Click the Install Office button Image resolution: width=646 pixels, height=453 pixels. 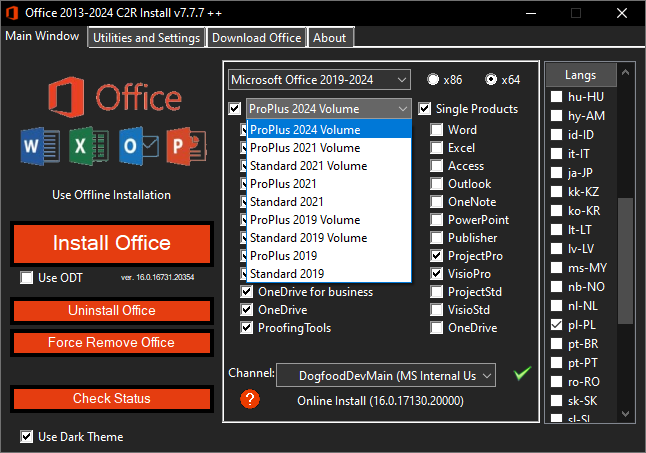112,243
